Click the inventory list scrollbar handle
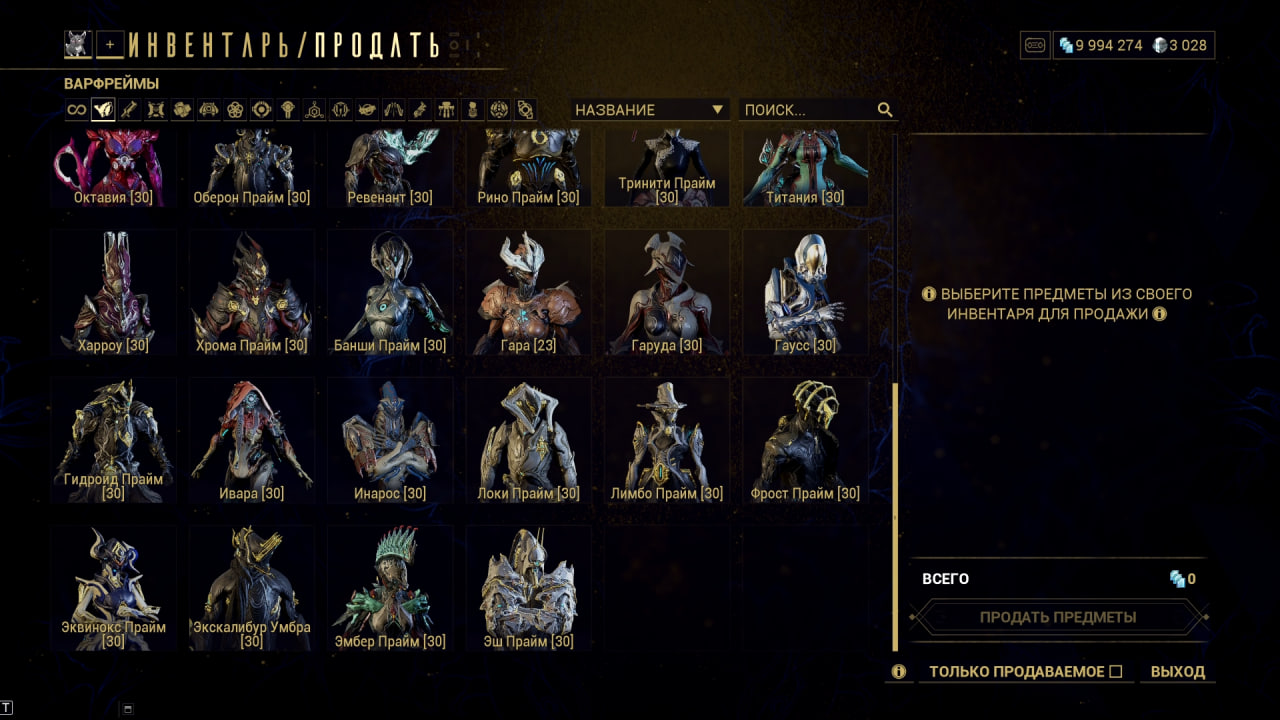The image size is (1280, 720). (x=895, y=517)
